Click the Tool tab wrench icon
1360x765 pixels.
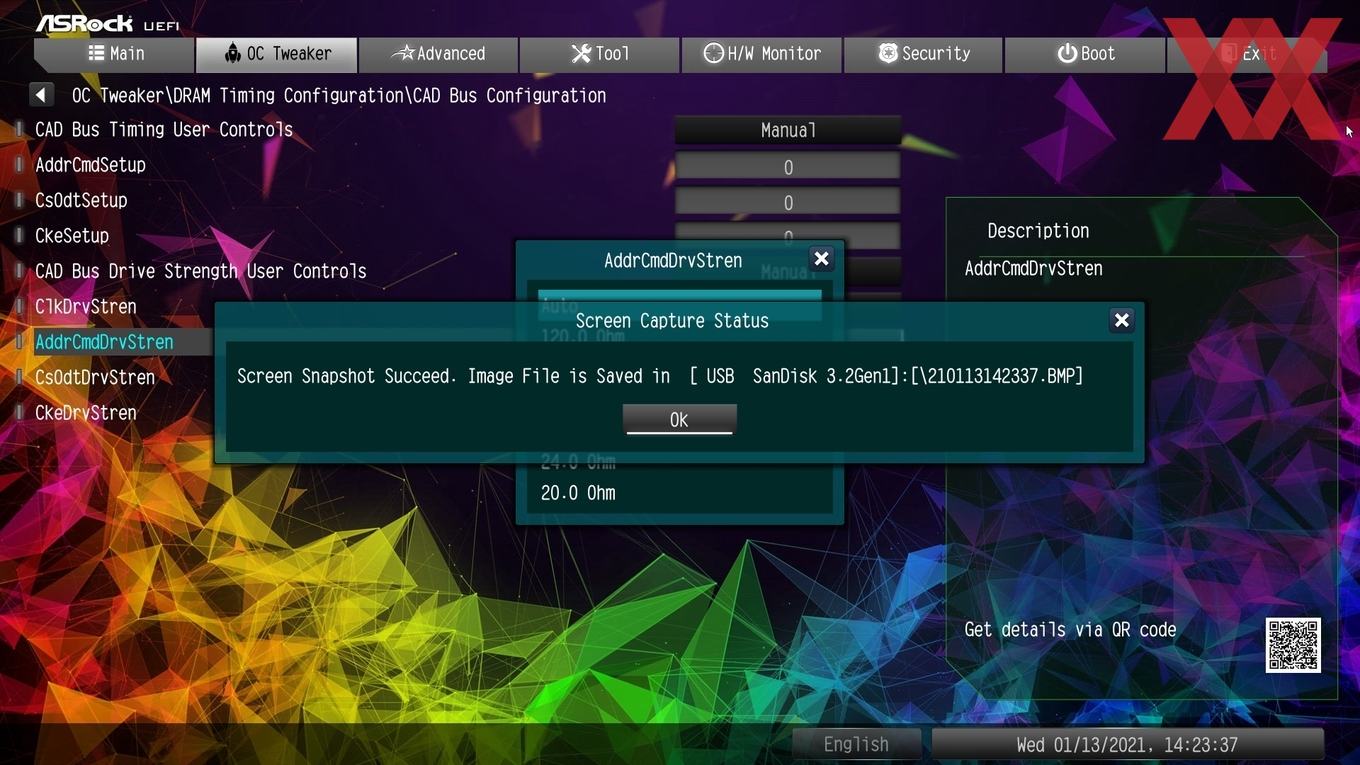(581, 53)
